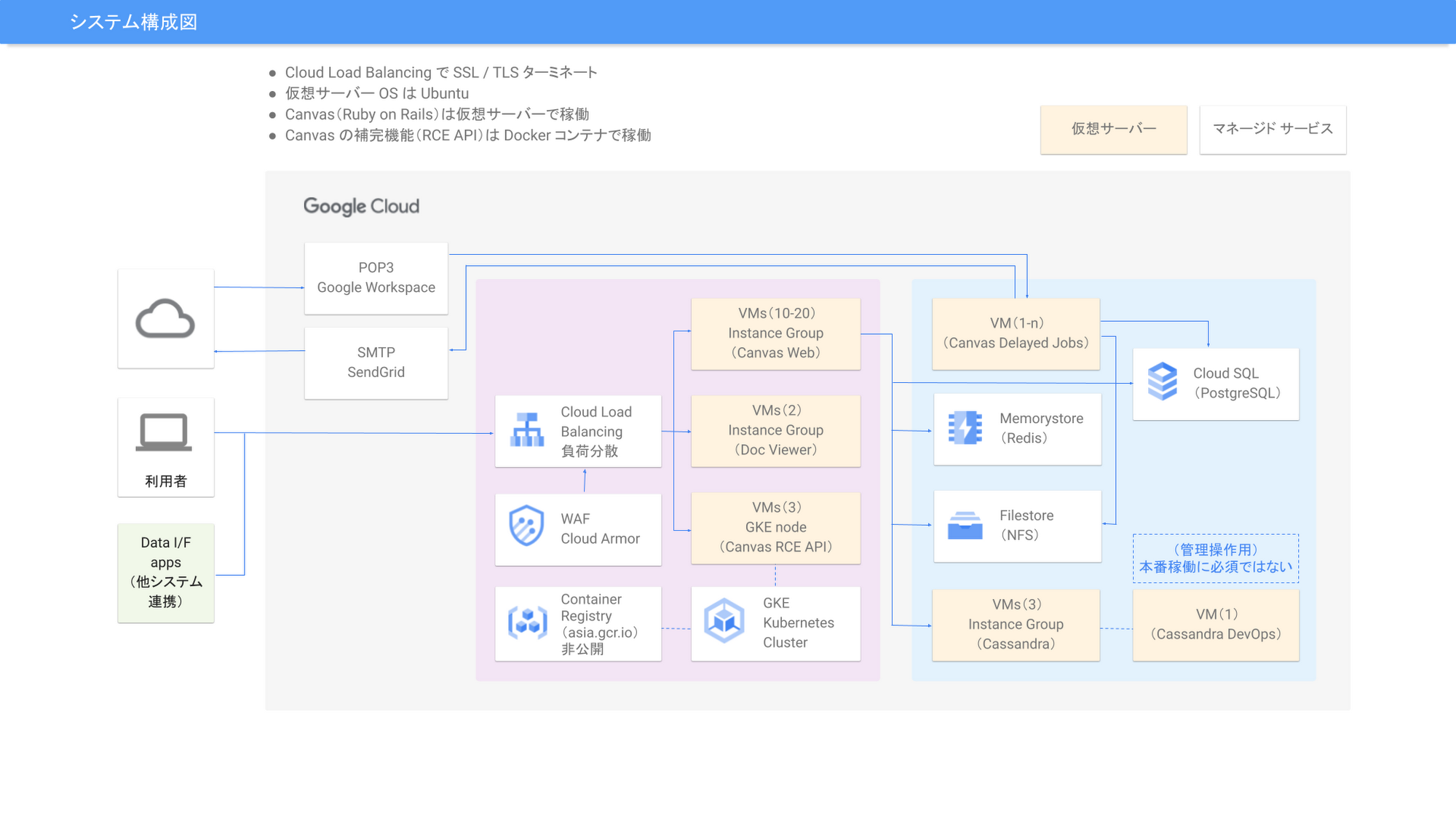Screen dimensions: 1456x819
Task: Click the Memorystore Redis icon
Action: (x=965, y=428)
